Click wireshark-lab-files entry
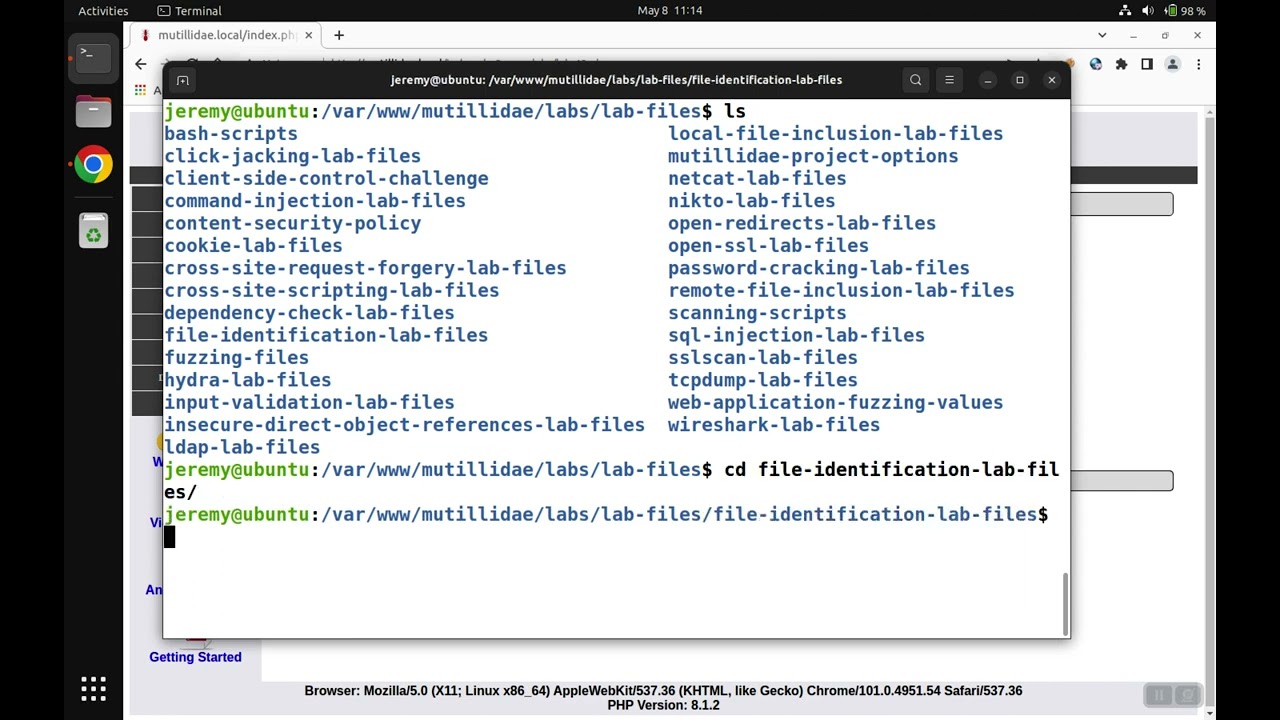The width and height of the screenshot is (1280, 720). pos(774,425)
